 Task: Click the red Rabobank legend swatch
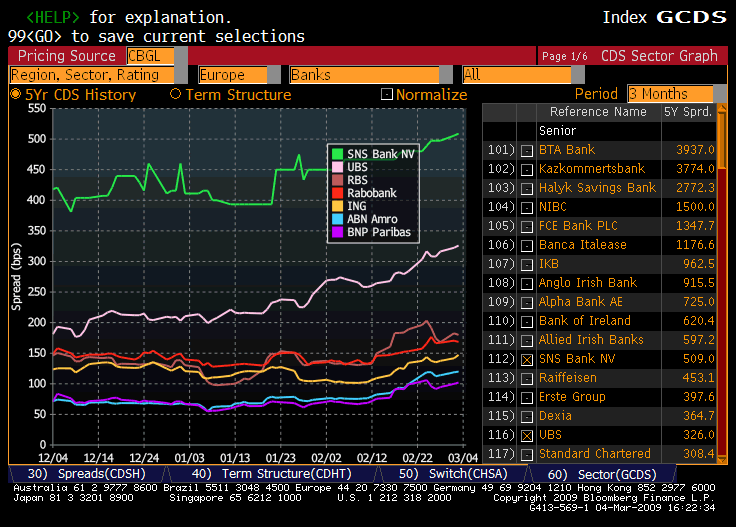(337, 193)
